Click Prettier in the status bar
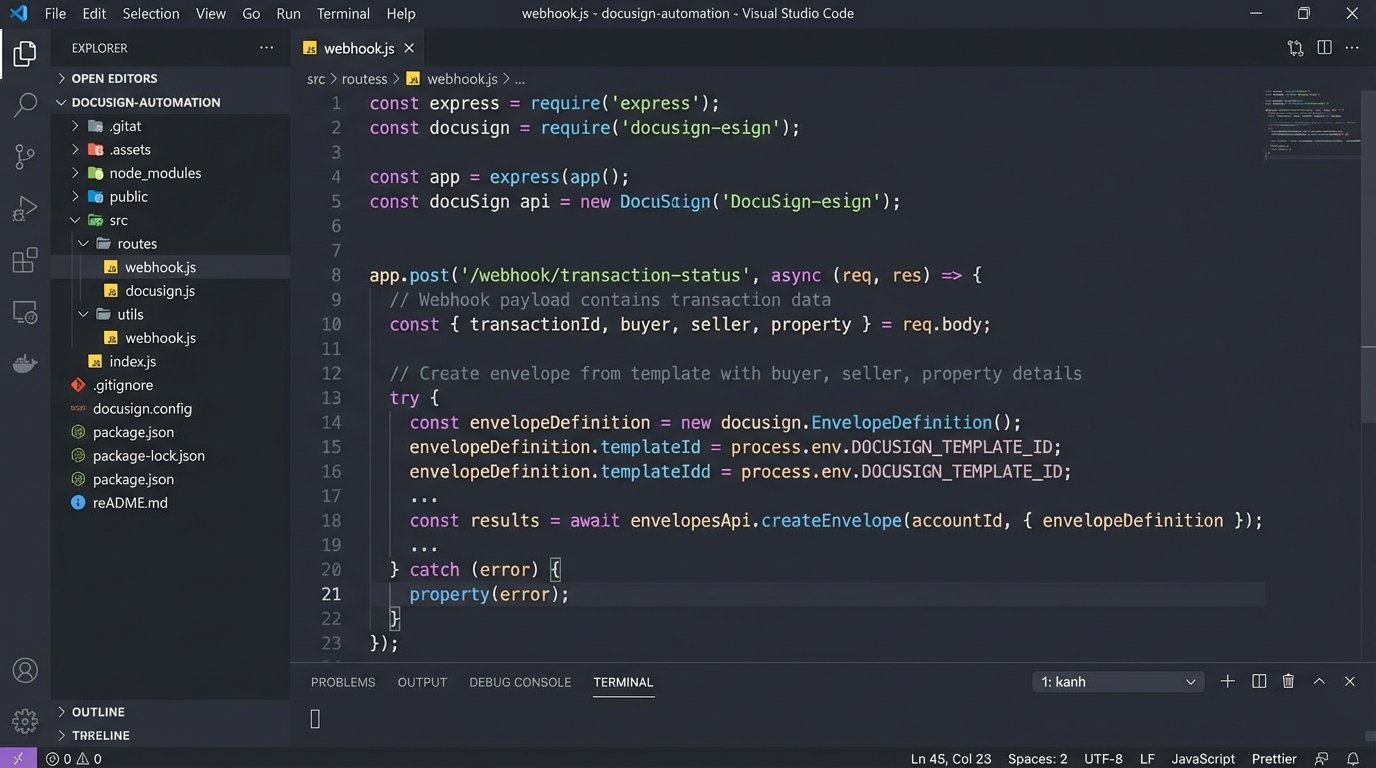 1274,759
